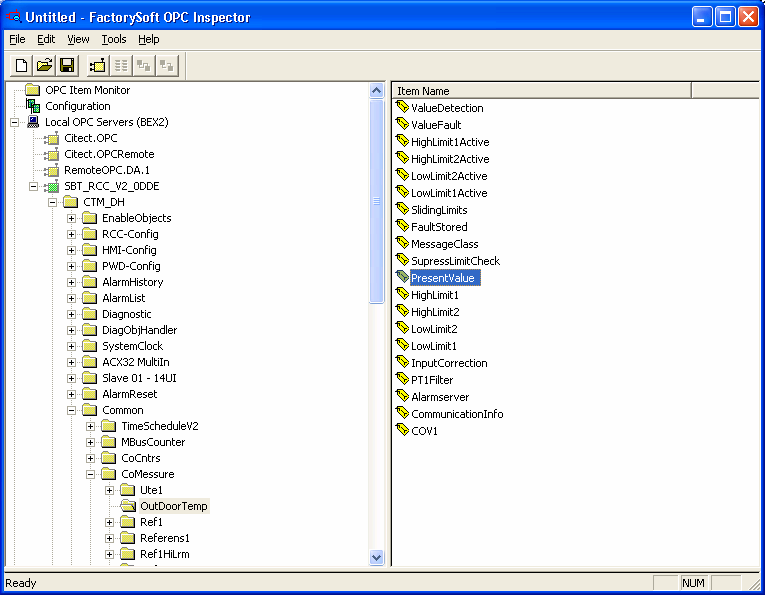Select the Alarmserver item
765x595 pixels.
point(440,397)
